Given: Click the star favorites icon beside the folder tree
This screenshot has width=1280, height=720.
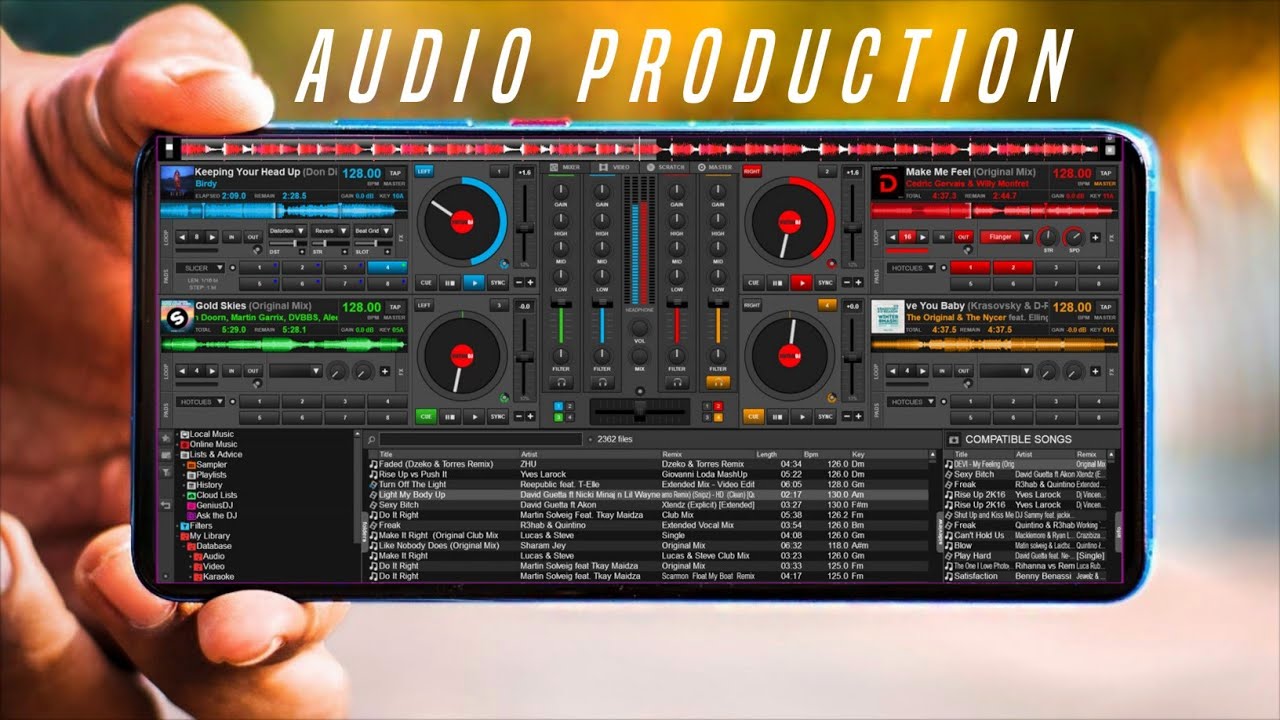Looking at the screenshot, I should 166,438.
